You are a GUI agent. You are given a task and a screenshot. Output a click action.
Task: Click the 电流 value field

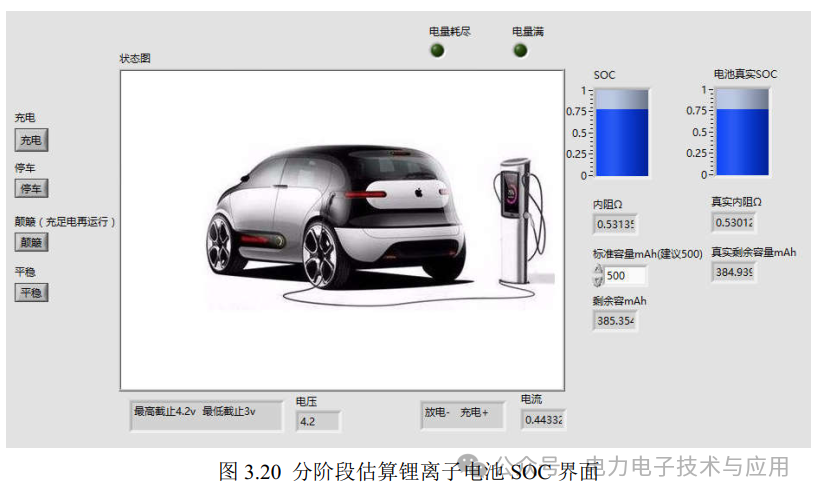[543, 419]
